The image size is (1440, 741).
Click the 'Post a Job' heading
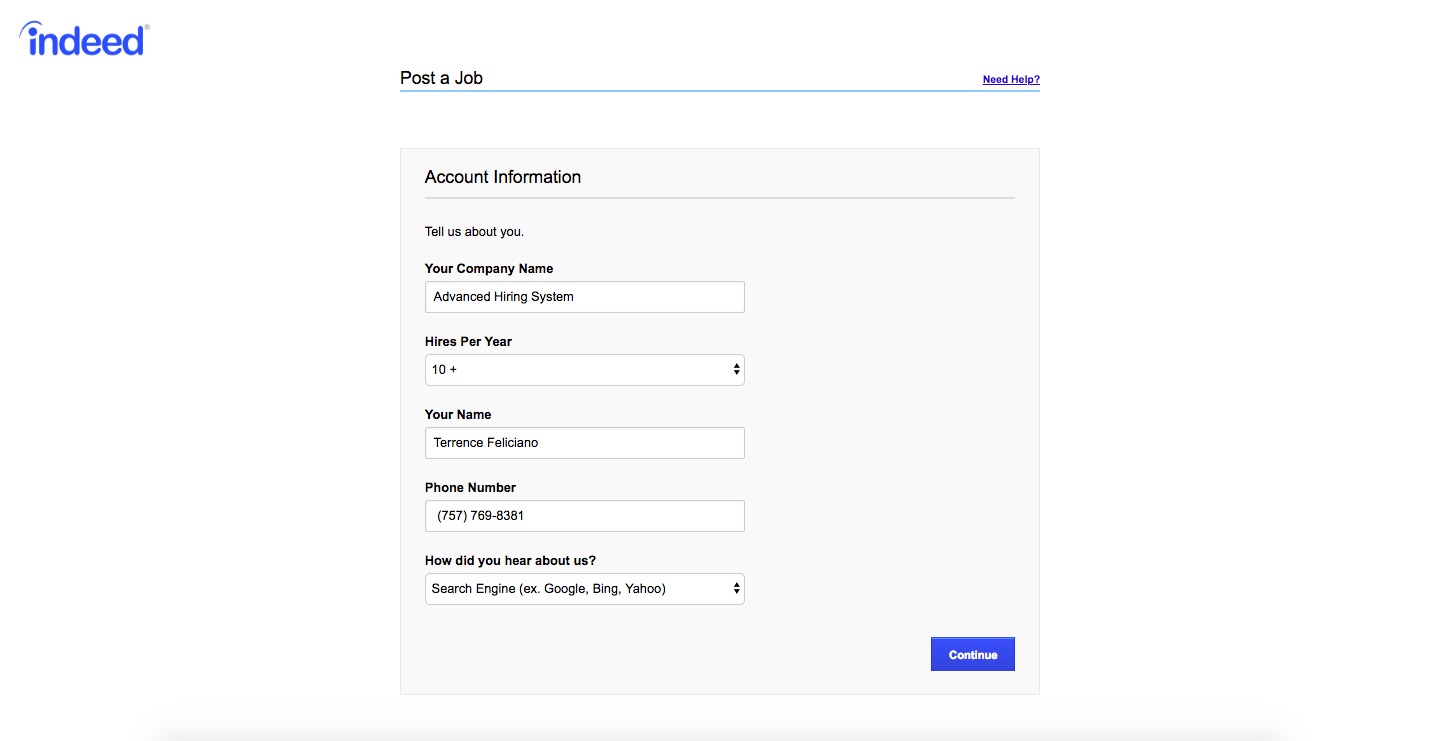(441, 78)
